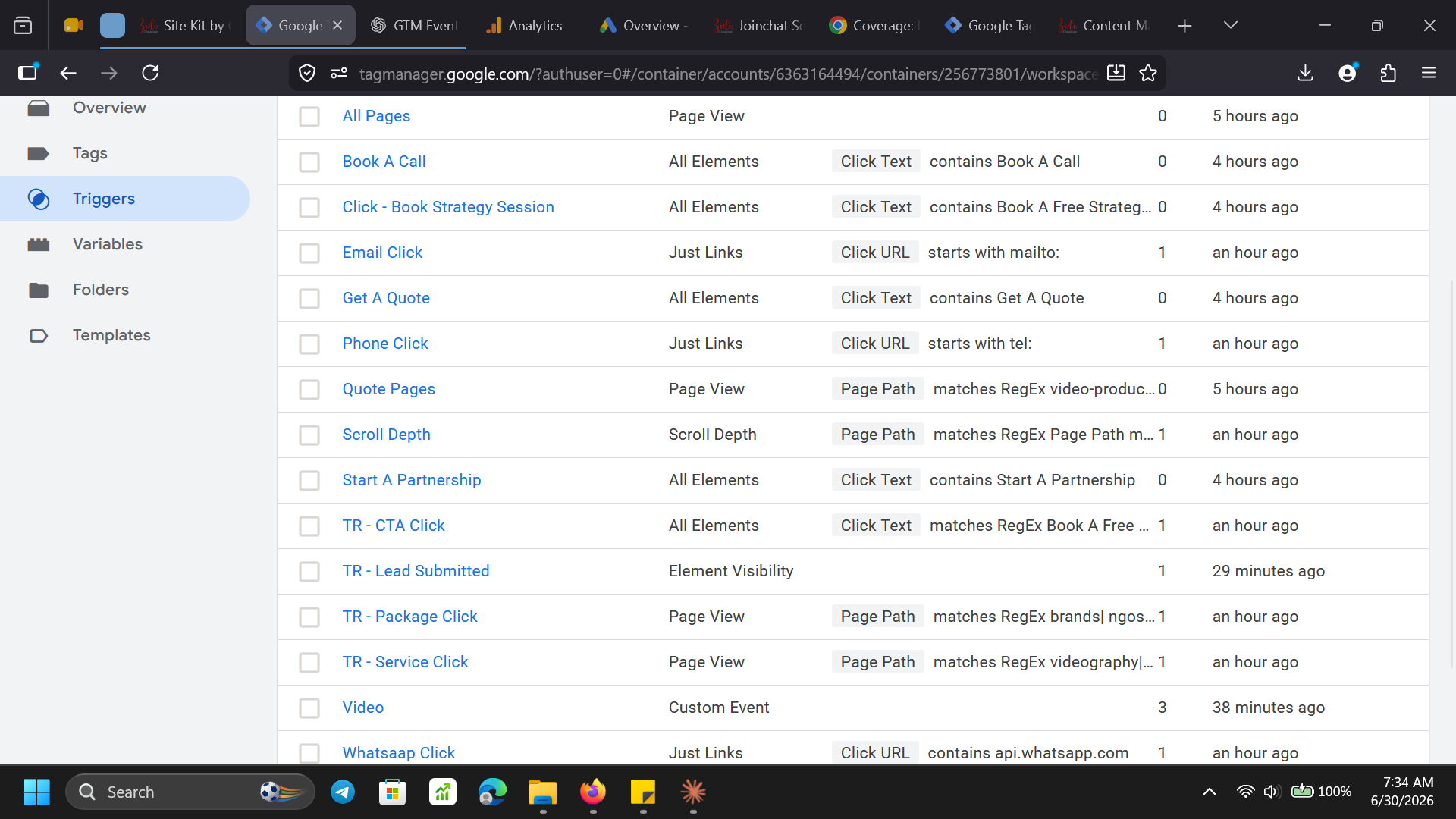
Task: Switch to the GTM Event browser tab
Action: [415, 26]
